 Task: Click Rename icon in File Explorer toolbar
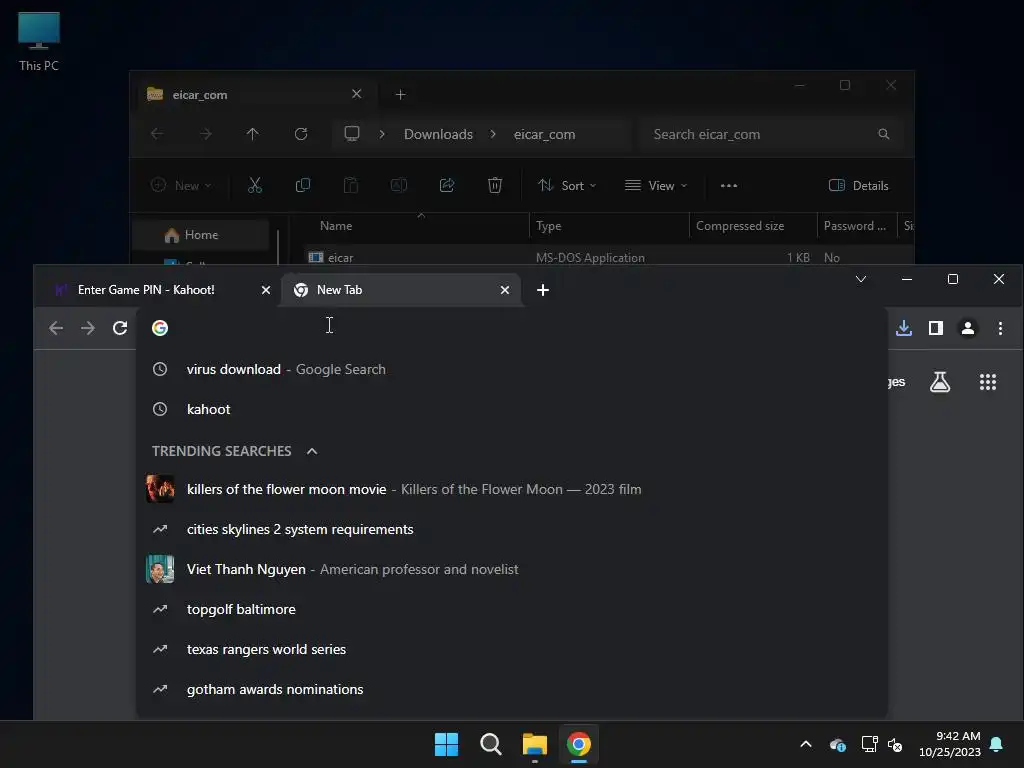coord(399,185)
